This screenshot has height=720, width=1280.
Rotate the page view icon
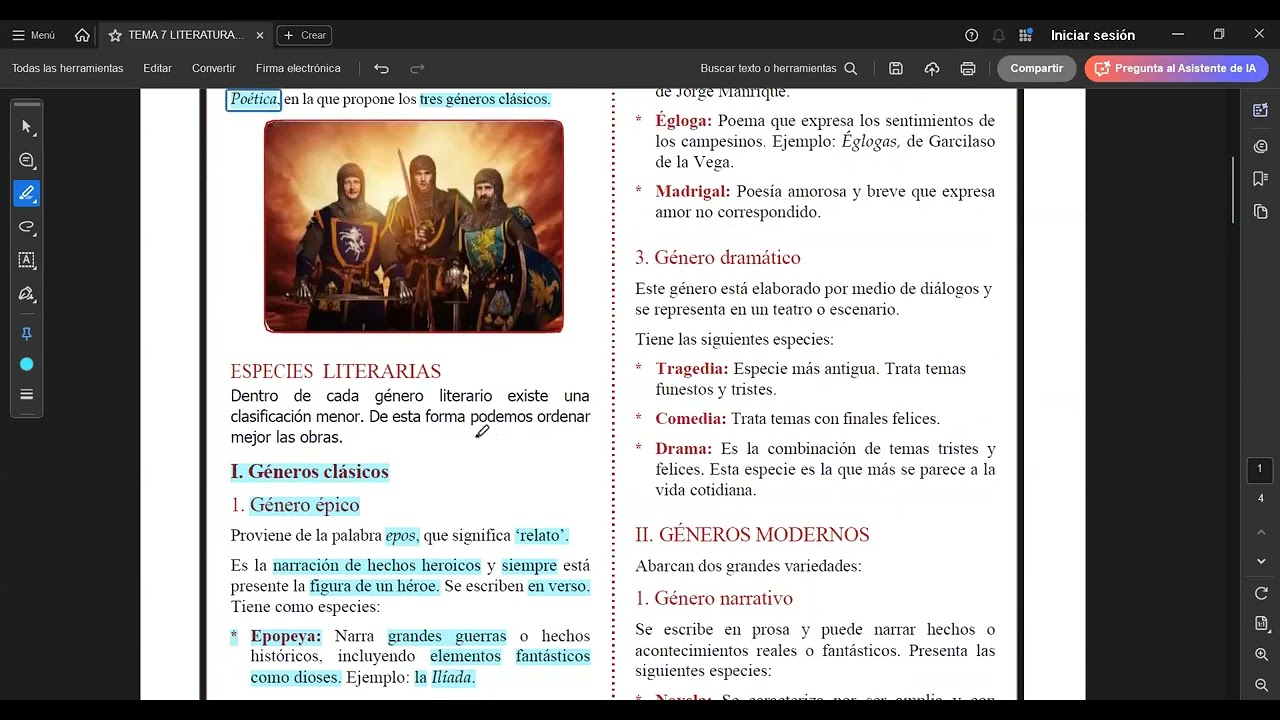(x=1261, y=593)
